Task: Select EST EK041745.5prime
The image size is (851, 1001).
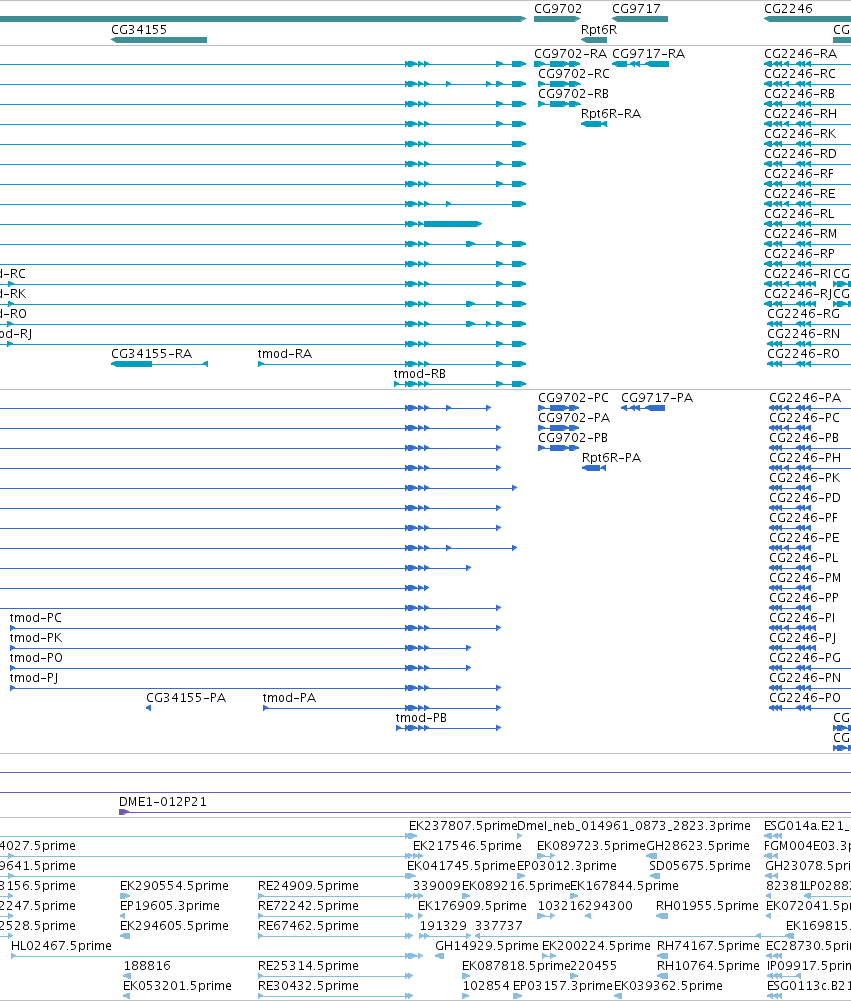Action: (461, 866)
